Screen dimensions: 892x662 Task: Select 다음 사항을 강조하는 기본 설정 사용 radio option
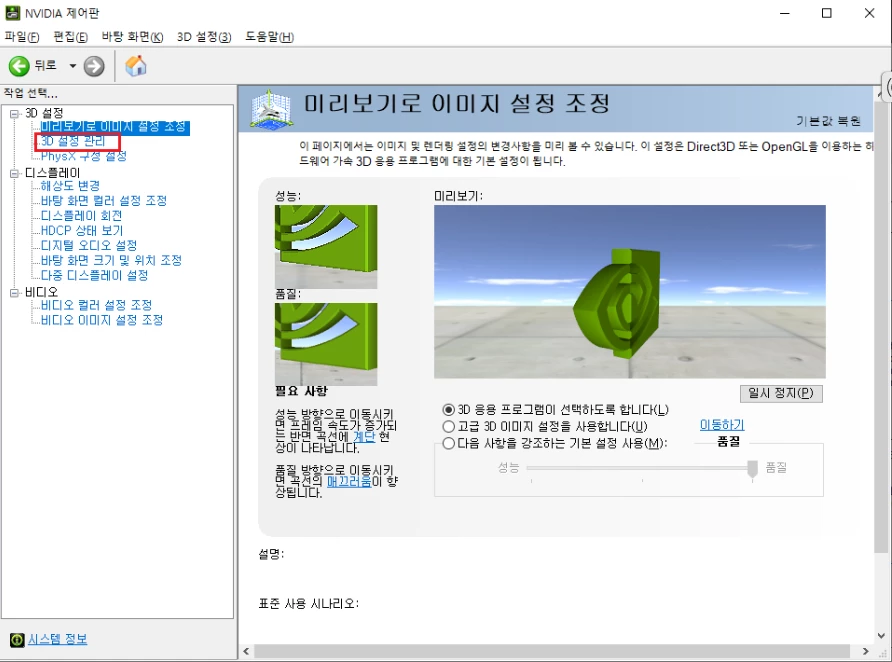tap(448, 444)
